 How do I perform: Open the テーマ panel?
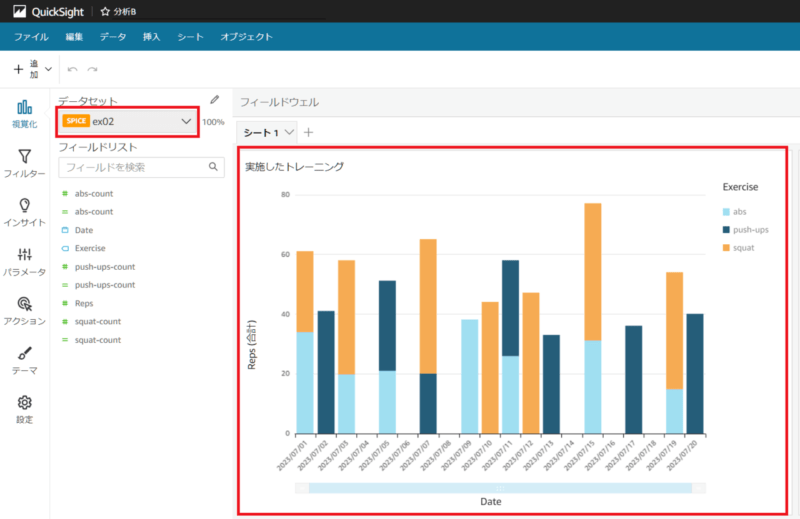(x=24, y=360)
